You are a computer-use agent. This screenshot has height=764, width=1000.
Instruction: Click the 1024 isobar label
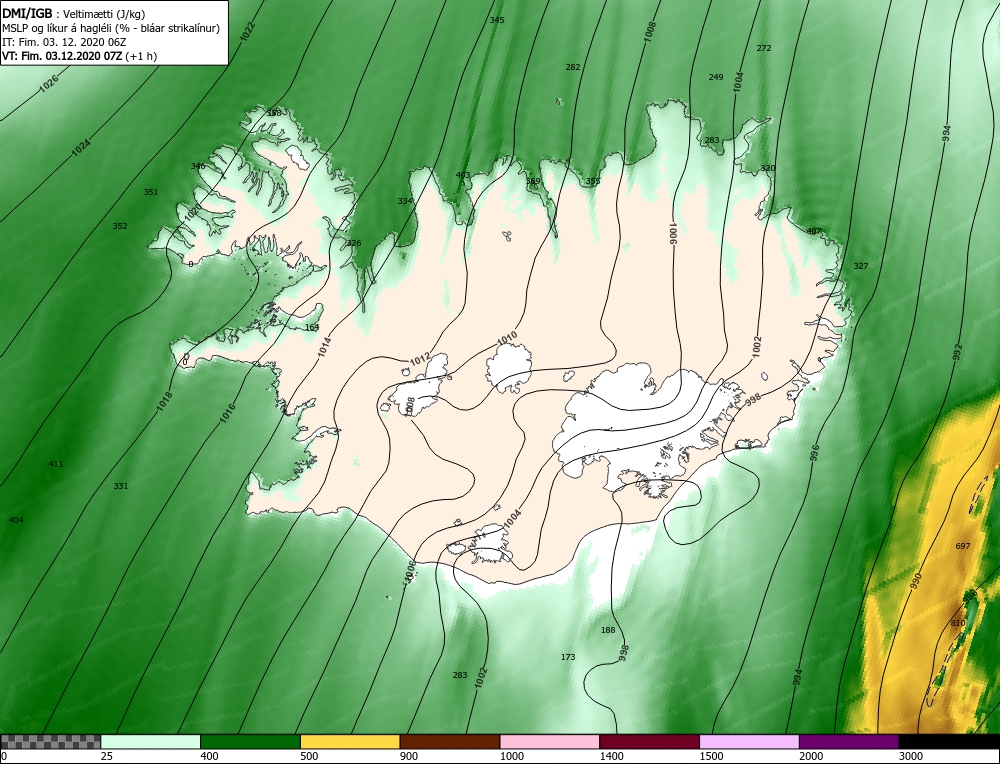(81, 148)
